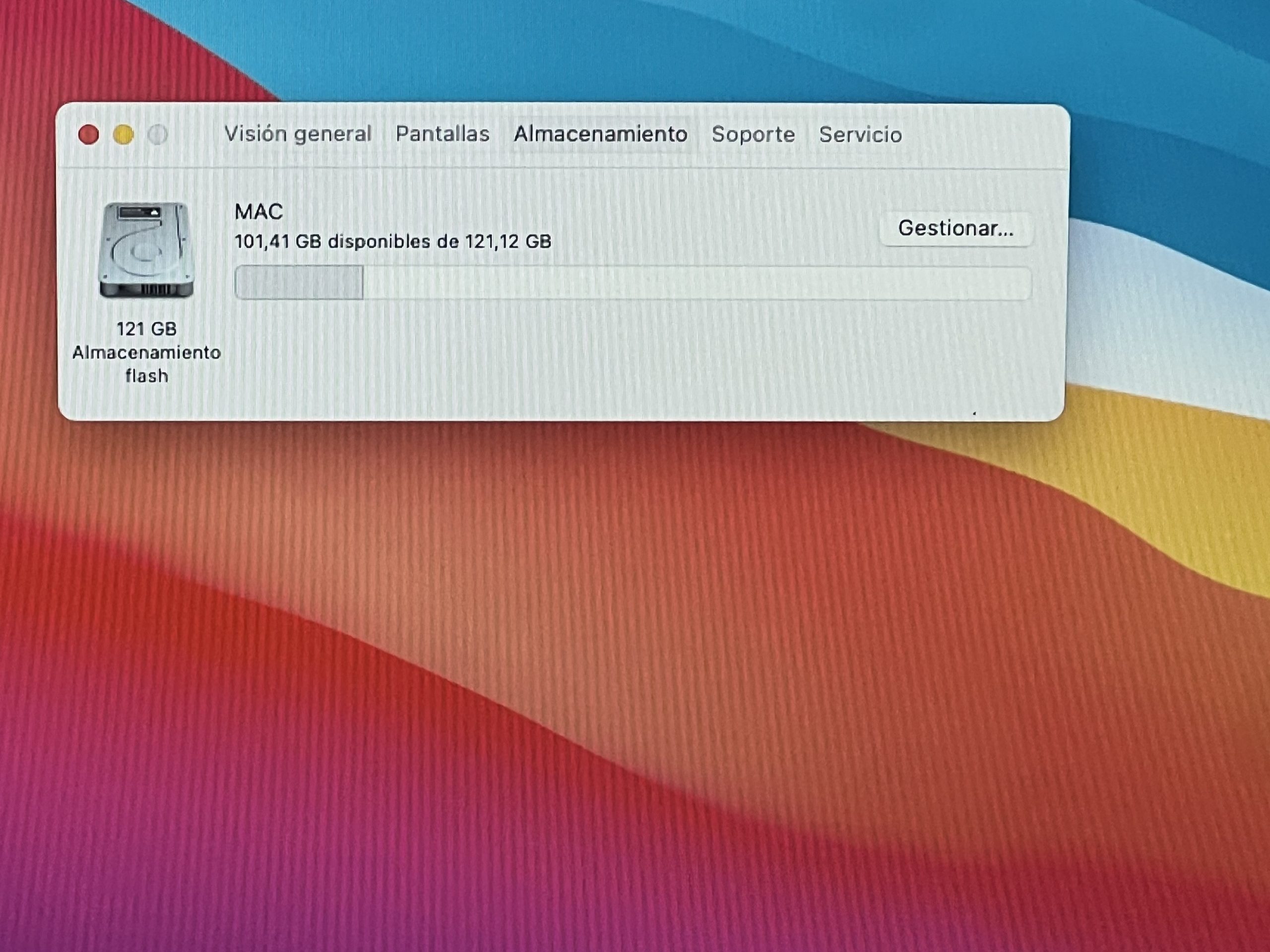Close the window with the red button
The image size is (1270, 952).
click(88, 135)
